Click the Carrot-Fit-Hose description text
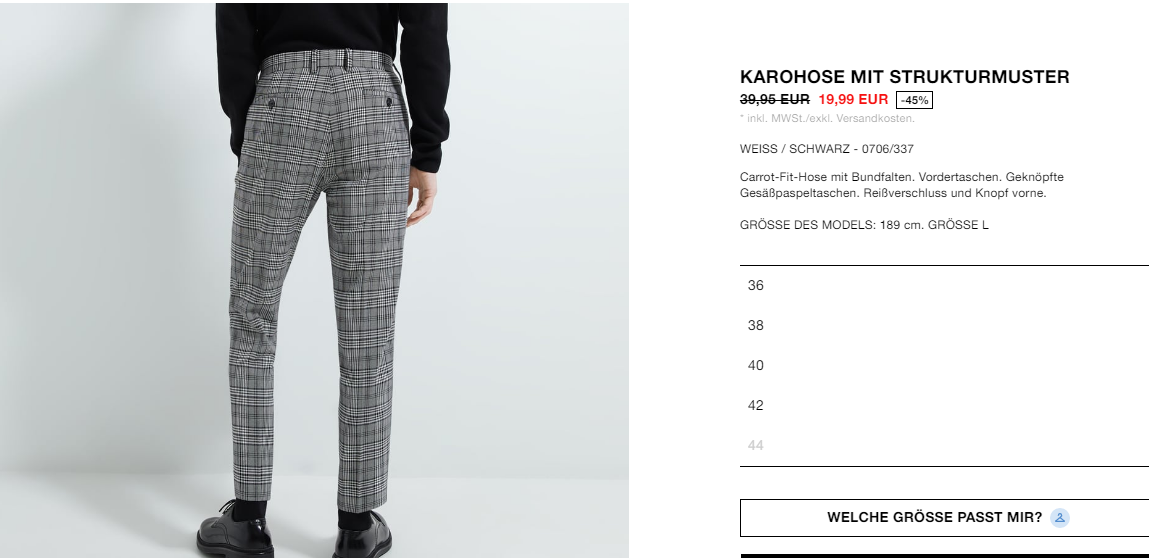Image resolution: width=1149 pixels, height=558 pixels. [902, 185]
